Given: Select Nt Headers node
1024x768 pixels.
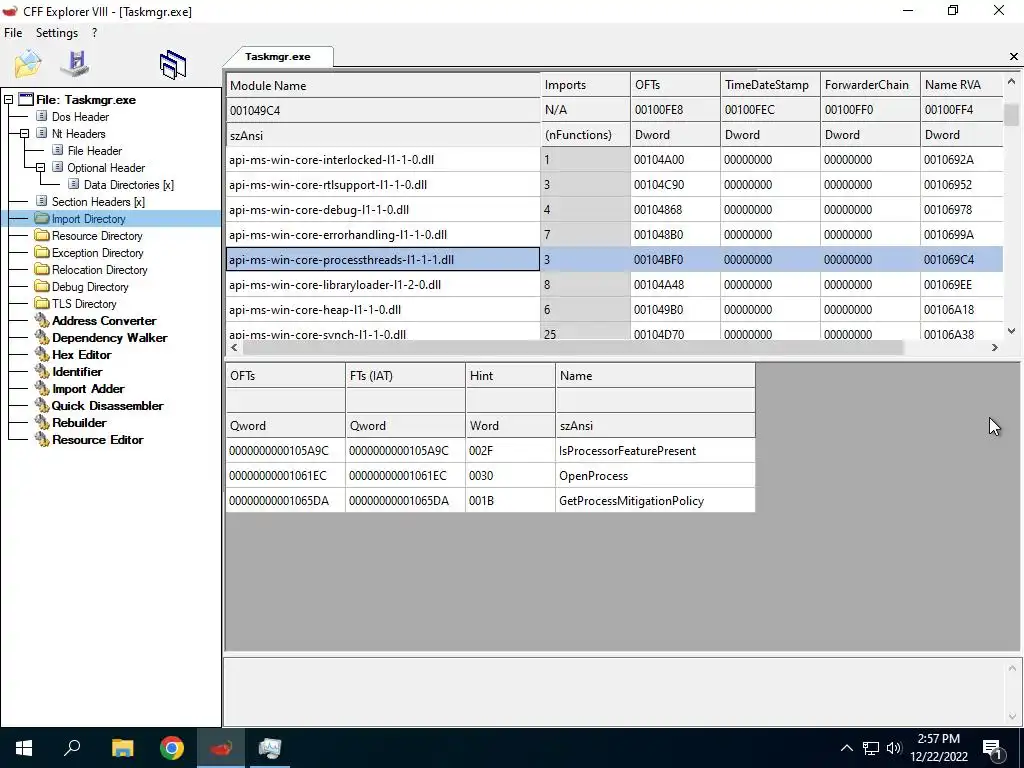Looking at the screenshot, I should tap(78, 134).
